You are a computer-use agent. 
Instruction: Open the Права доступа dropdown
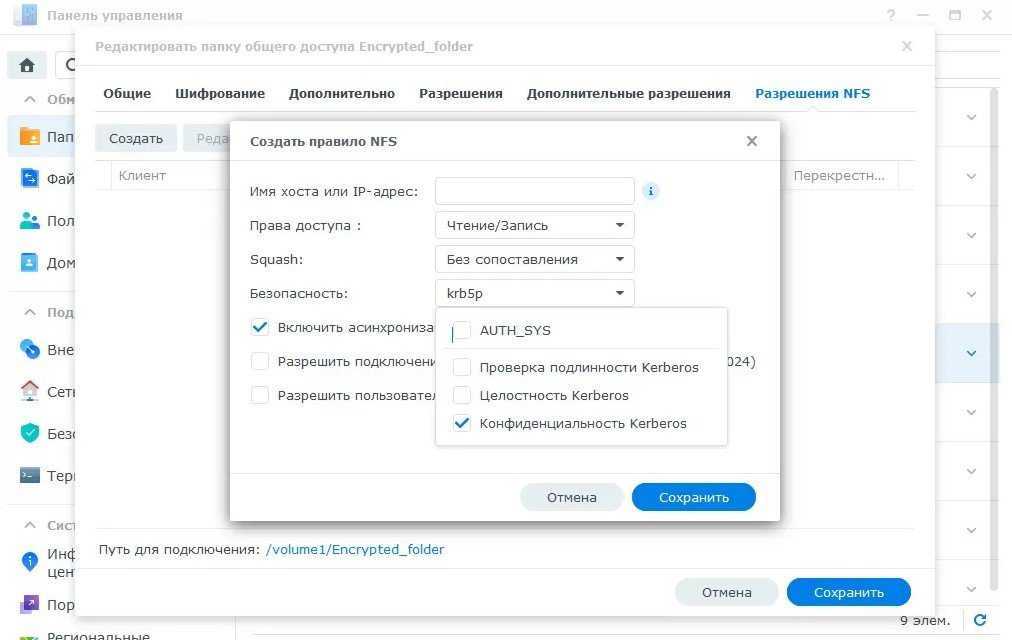[x=534, y=225]
